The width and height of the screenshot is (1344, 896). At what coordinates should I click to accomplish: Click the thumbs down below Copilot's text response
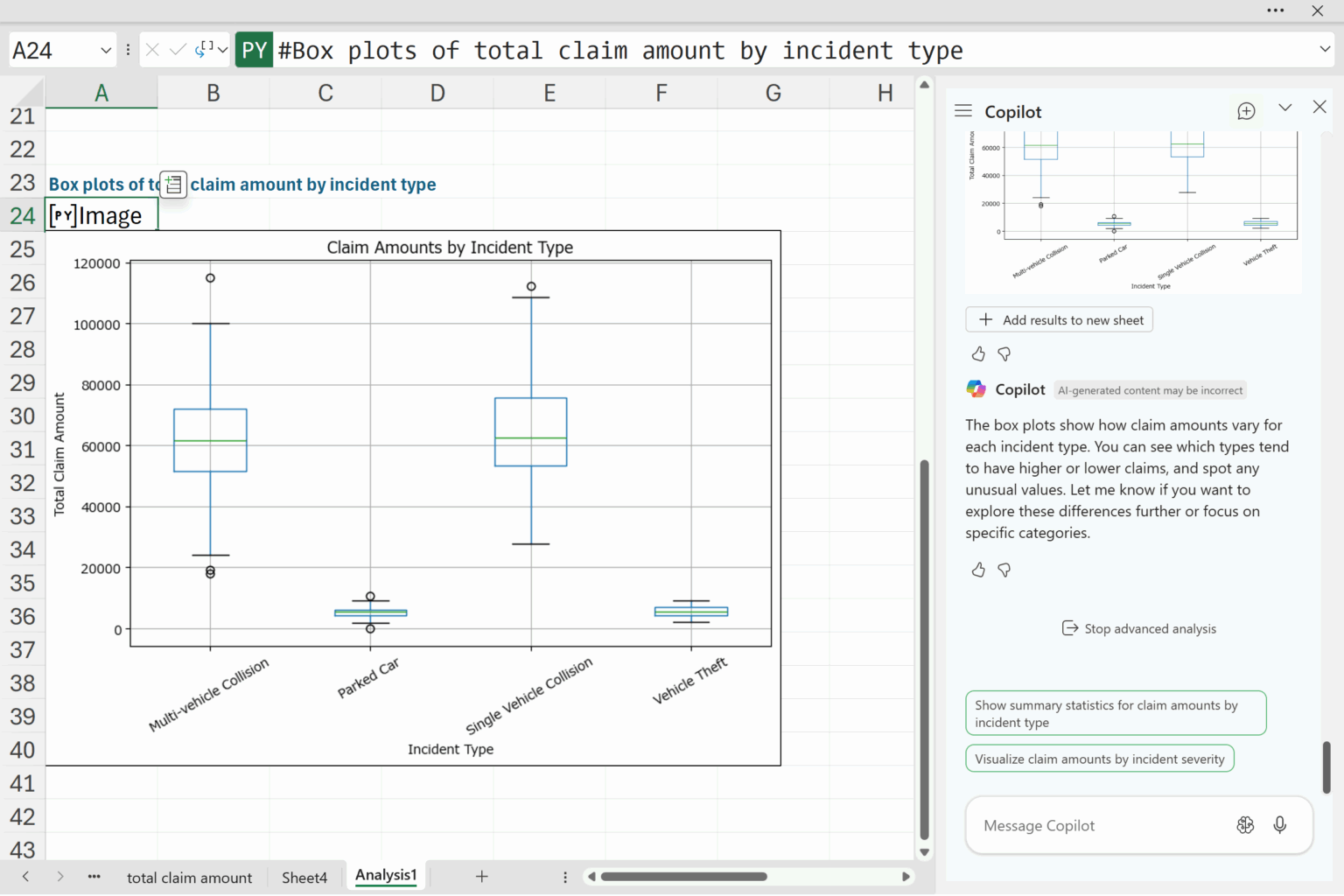1004,570
